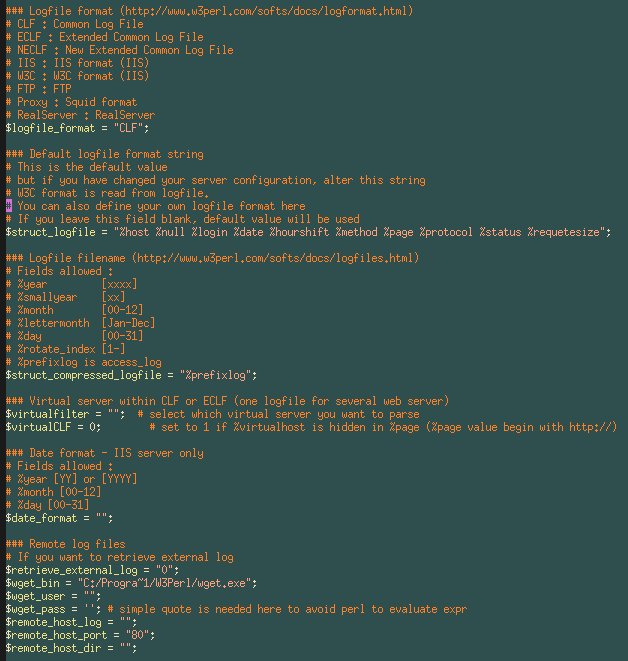Click the highlighted cursor block before "You can also"
The height and width of the screenshot is (661, 628).
(x=8, y=206)
